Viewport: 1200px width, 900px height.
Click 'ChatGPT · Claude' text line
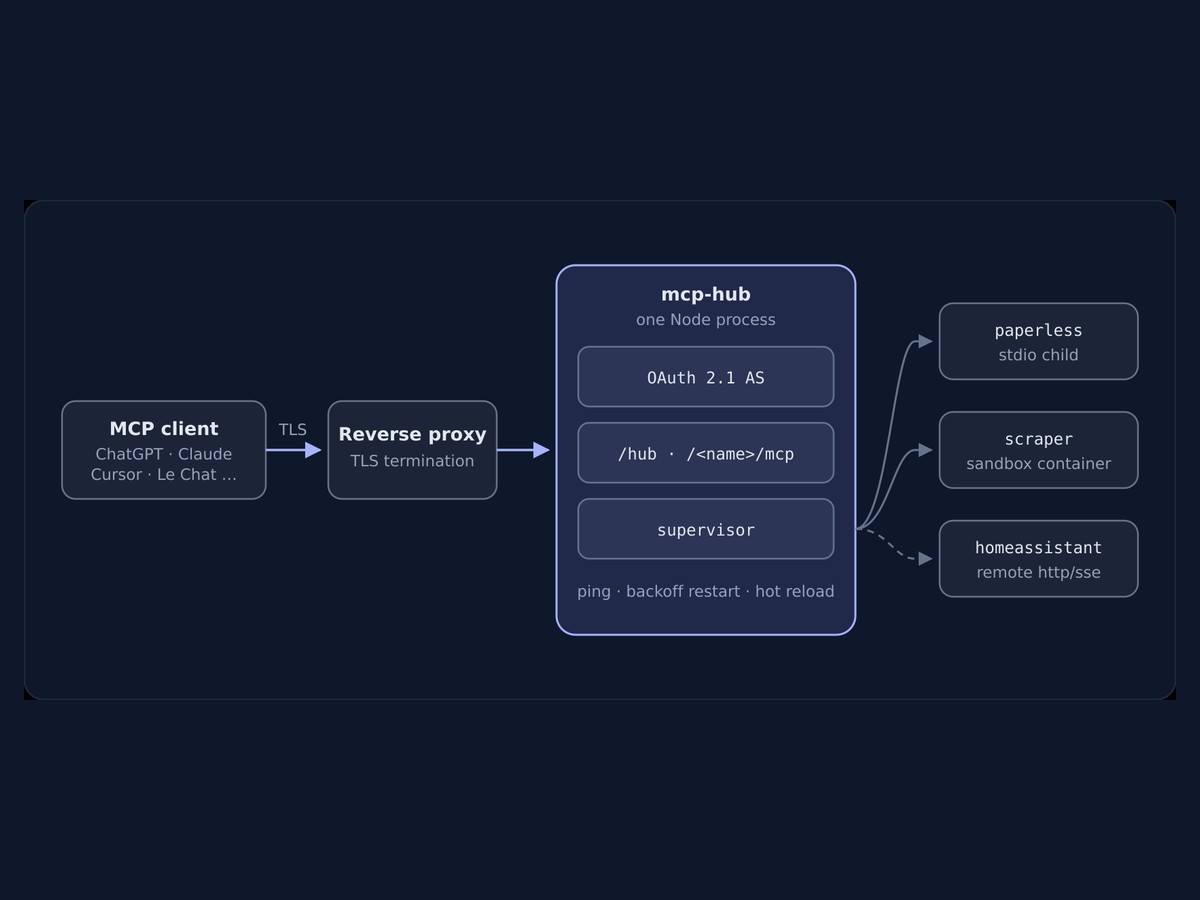click(x=164, y=454)
